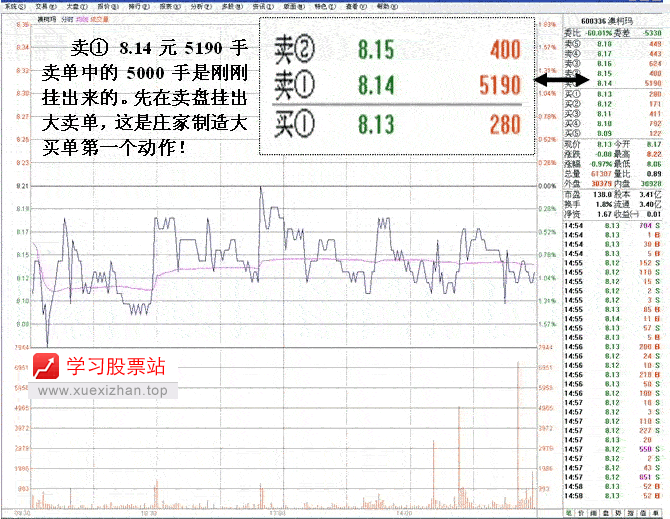This screenshot has height=519, width=670.
Task: Click the 总量 61307 value
Action: (x=602, y=174)
